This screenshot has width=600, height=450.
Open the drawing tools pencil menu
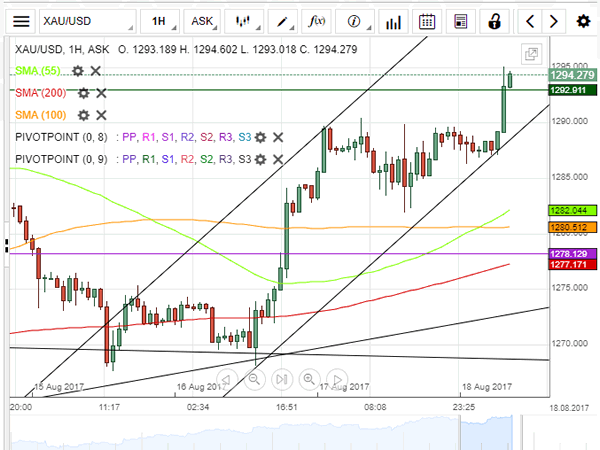(x=285, y=20)
